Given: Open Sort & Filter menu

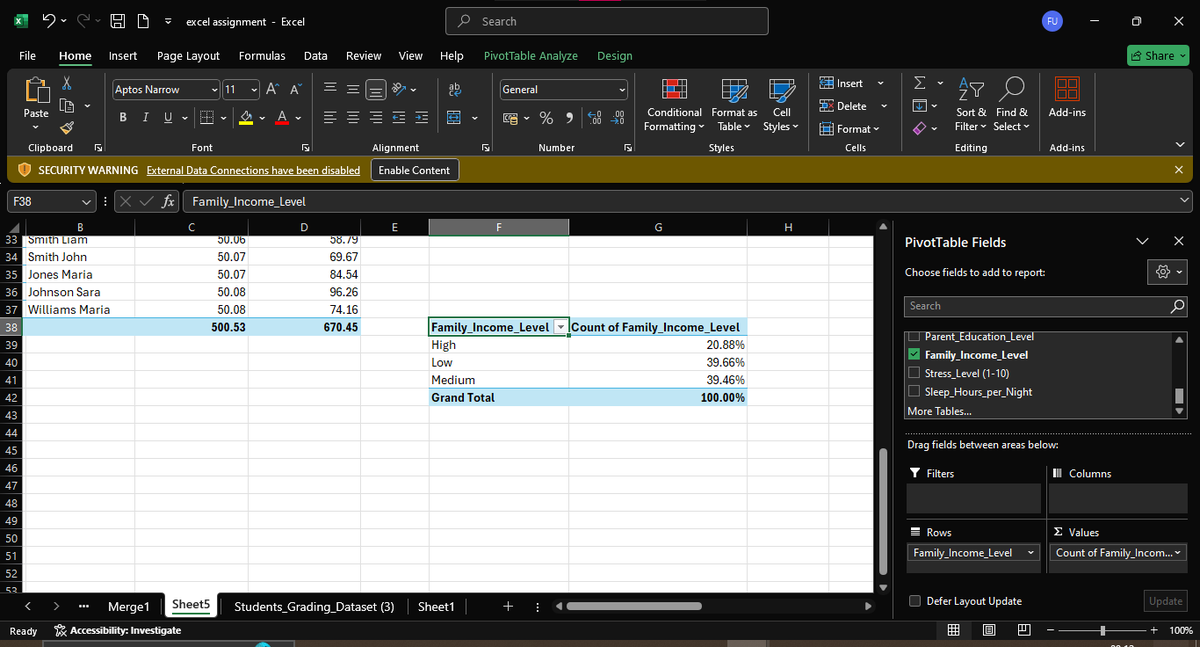Looking at the screenshot, I should coord(970,106).
